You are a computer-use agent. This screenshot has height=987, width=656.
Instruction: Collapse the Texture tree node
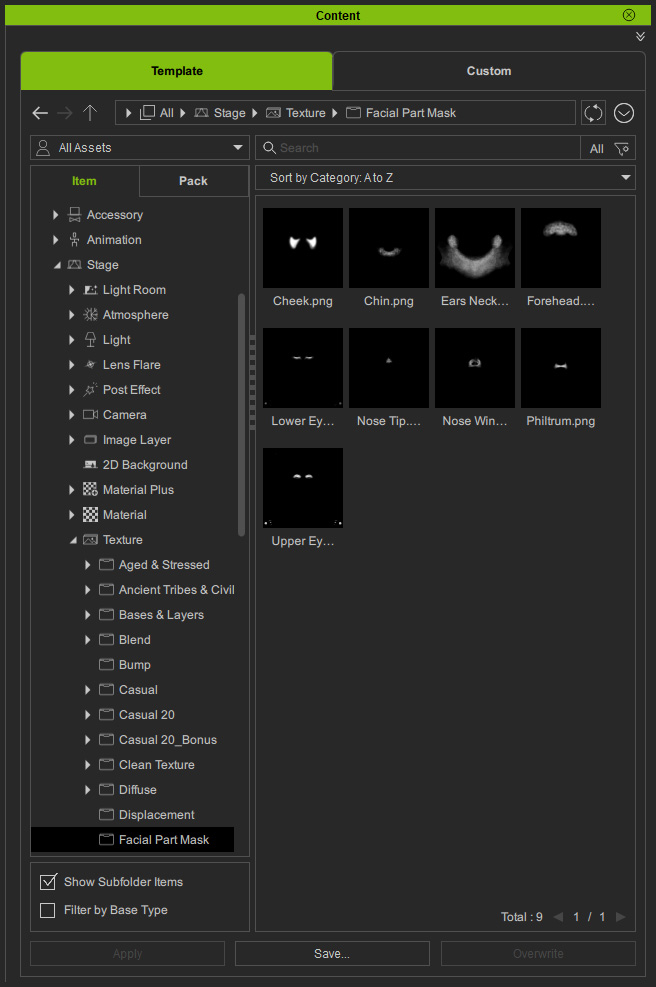[72, 540]
